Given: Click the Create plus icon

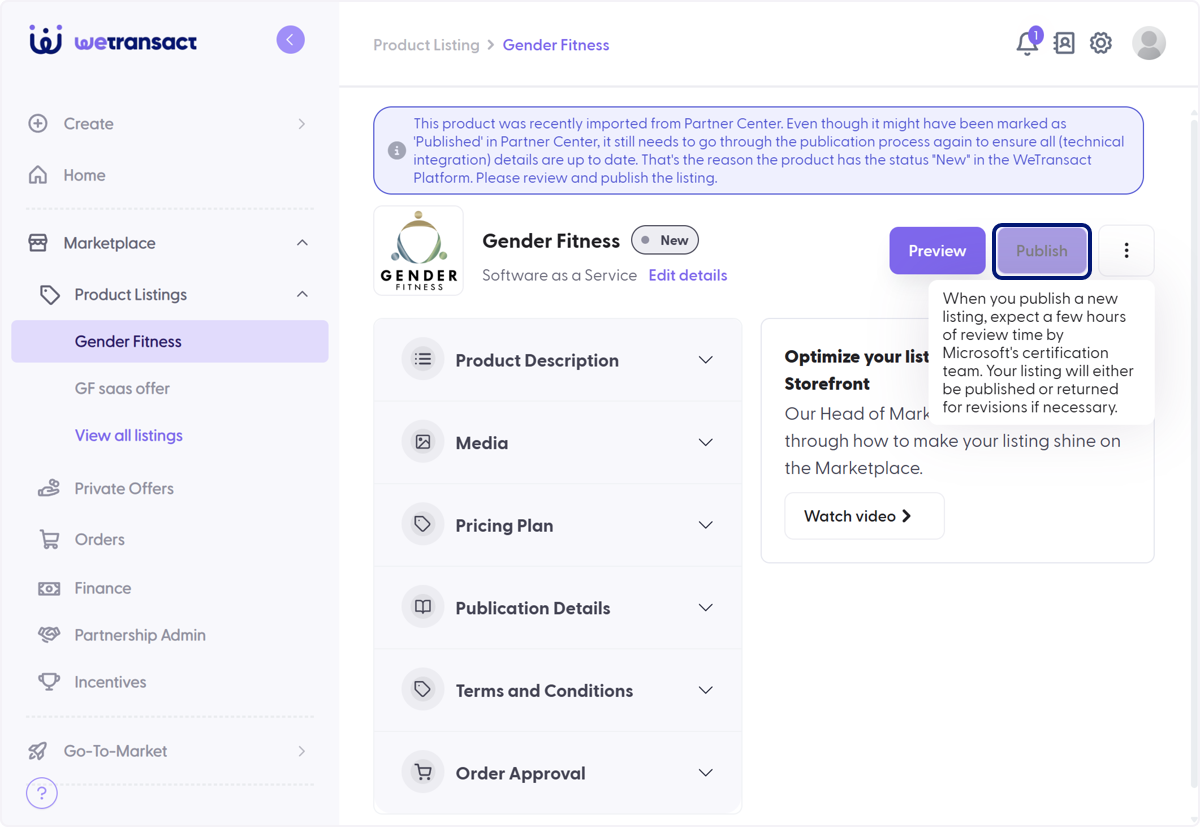Looking at the screenshot, I should [38, 124].
